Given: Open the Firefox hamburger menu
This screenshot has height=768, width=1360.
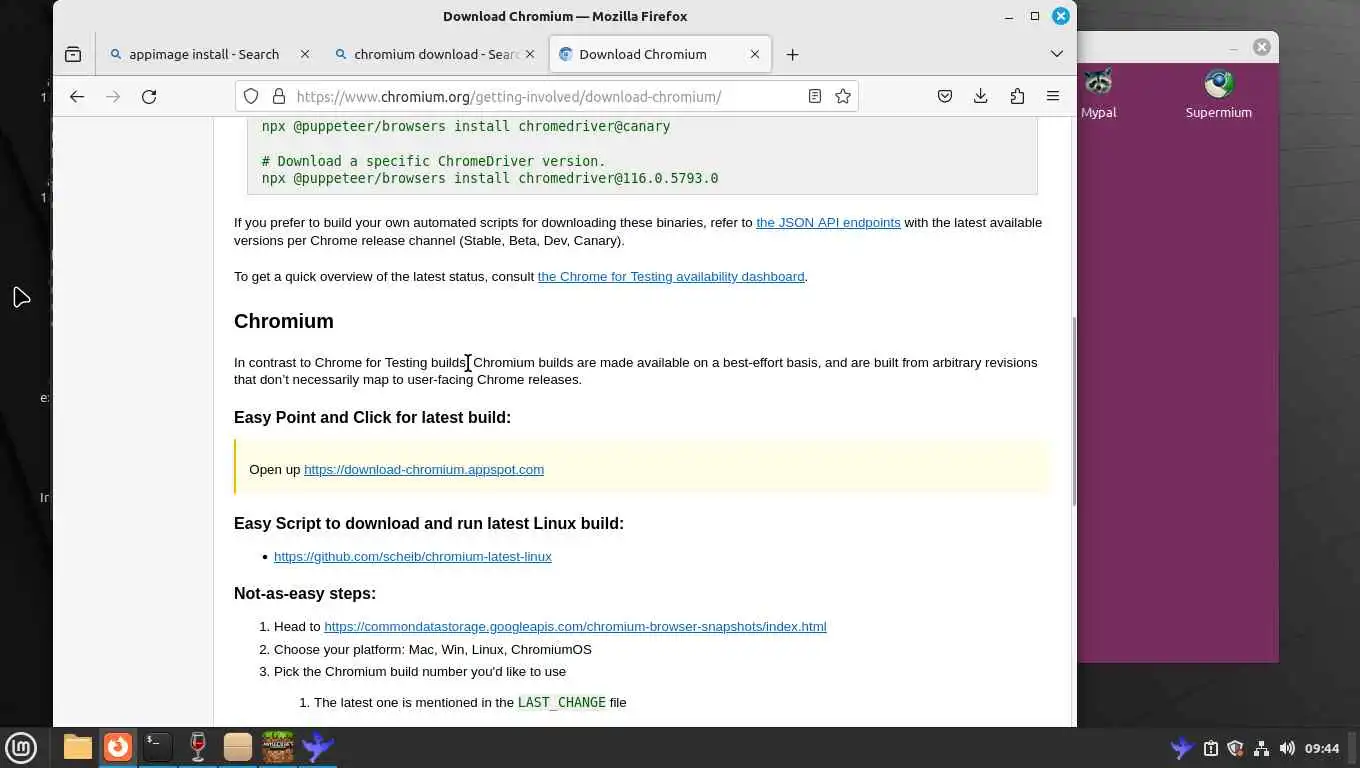Looking at the screenshot, I should pyautogui.click(x=1053, y=96).
